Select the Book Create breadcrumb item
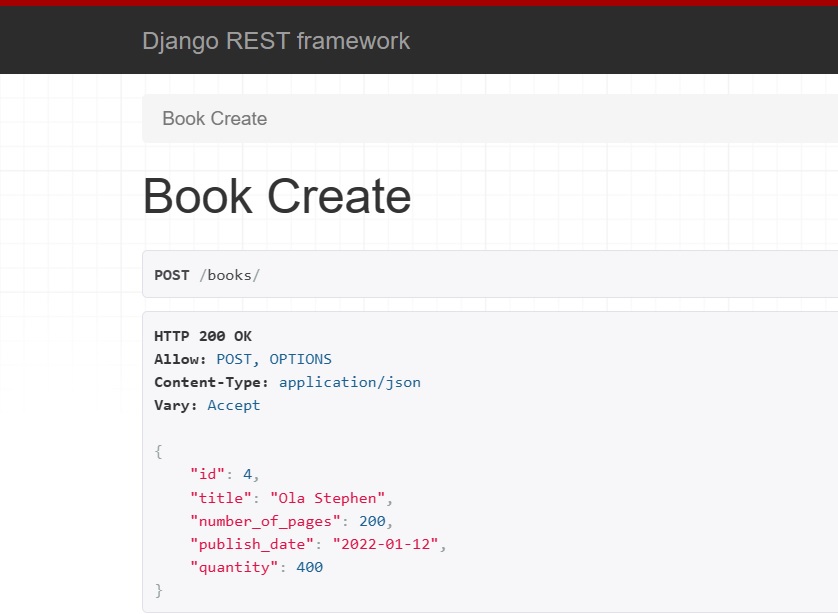838x614 pixels. [x=214, y=118]
